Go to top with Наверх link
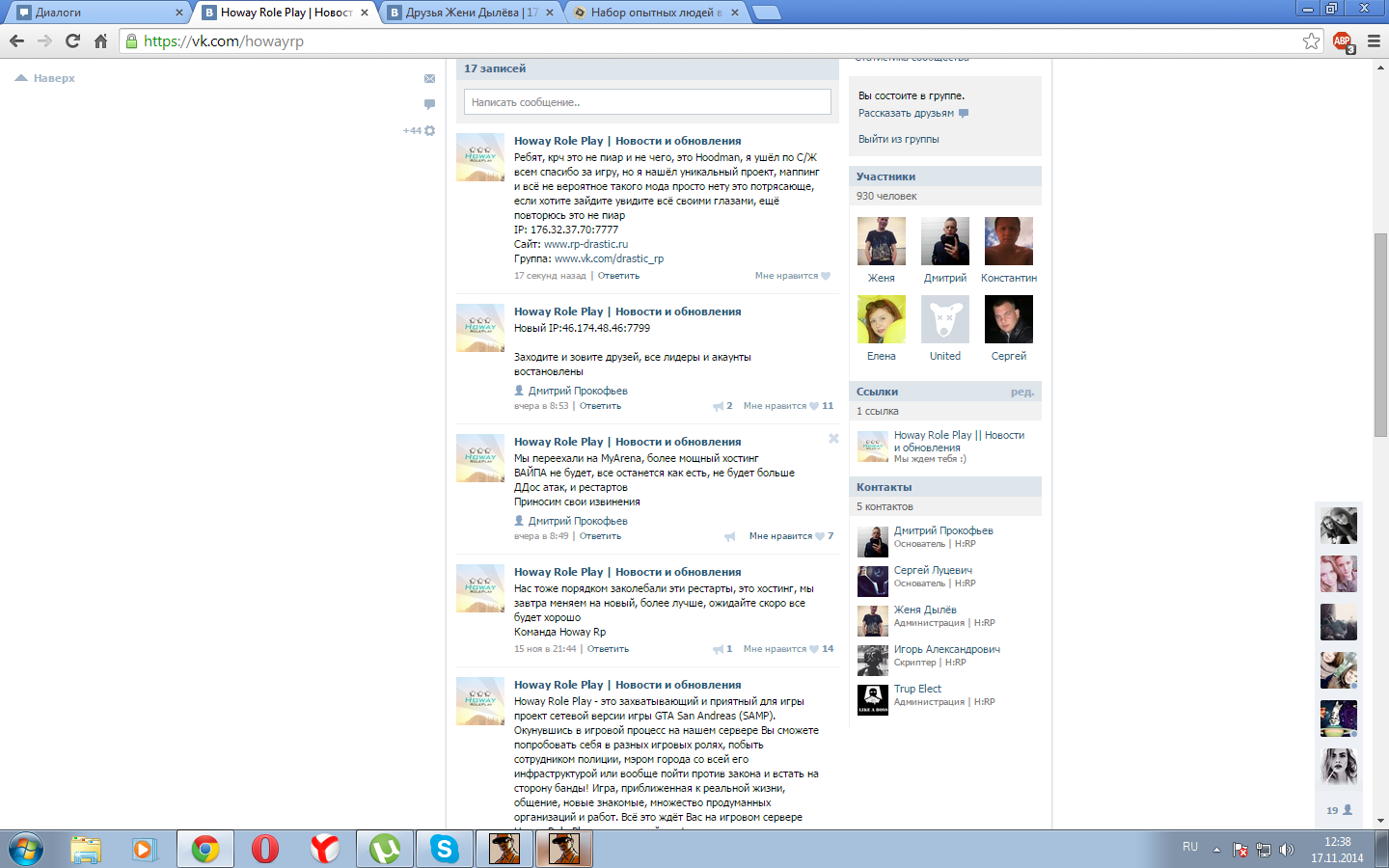 coord(45,78)
